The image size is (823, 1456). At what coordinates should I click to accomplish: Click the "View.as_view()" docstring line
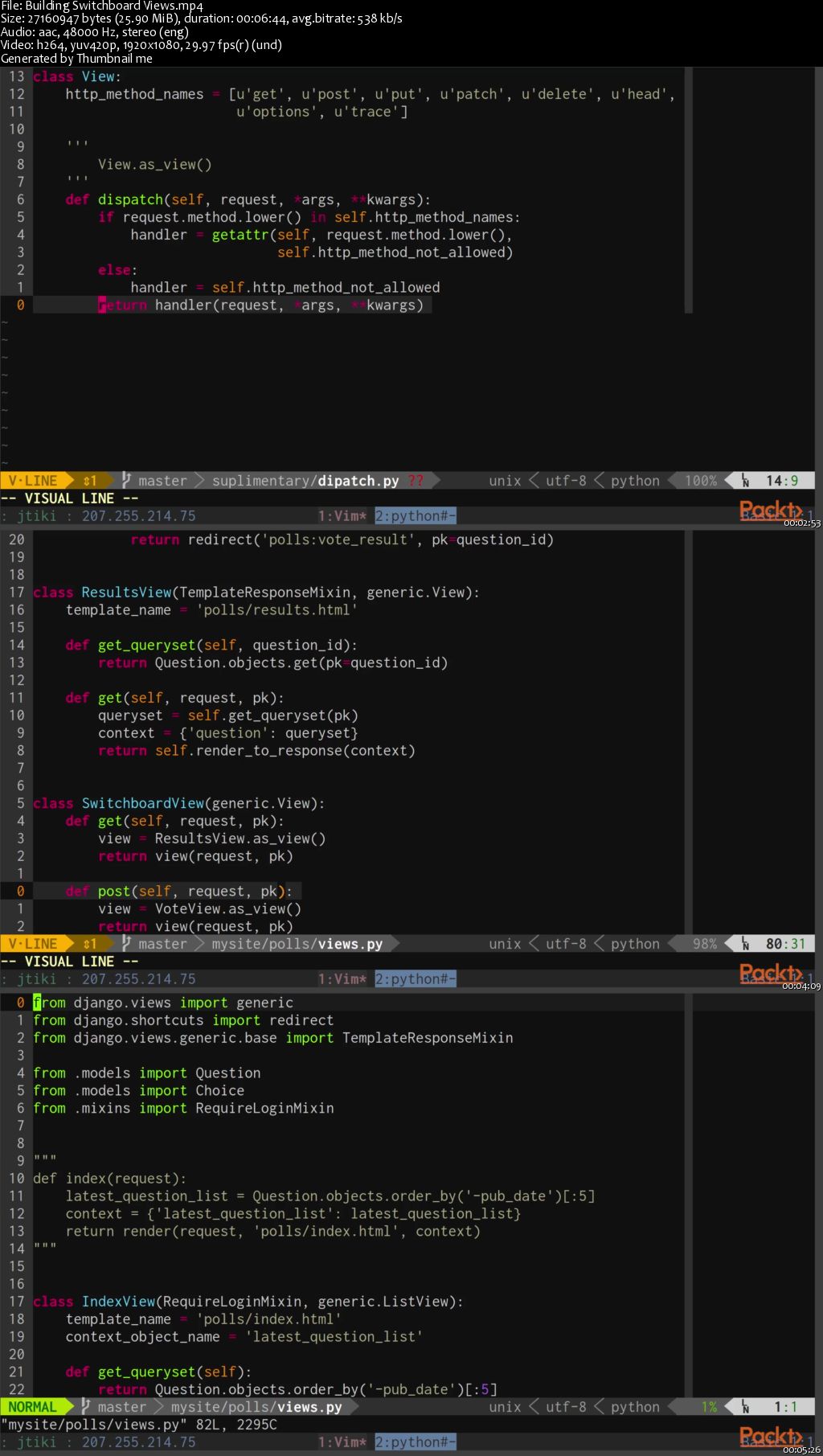pyautogui.click(x=155, y=164)
